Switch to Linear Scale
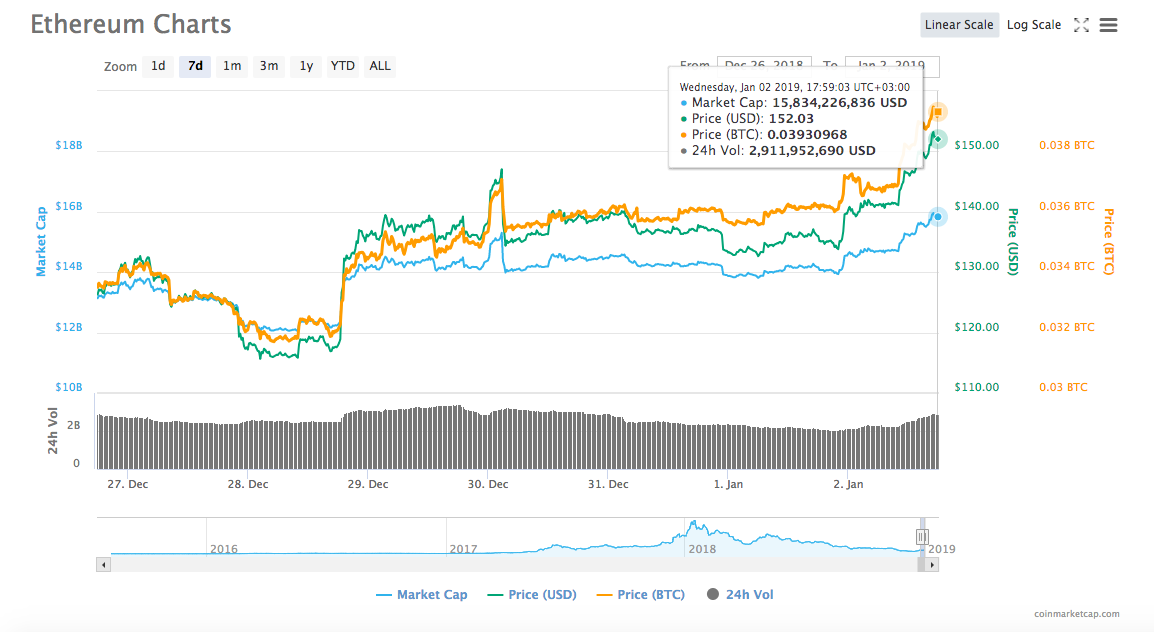Viewport: 1154px width, 632px height. click(x=959, y=24)
